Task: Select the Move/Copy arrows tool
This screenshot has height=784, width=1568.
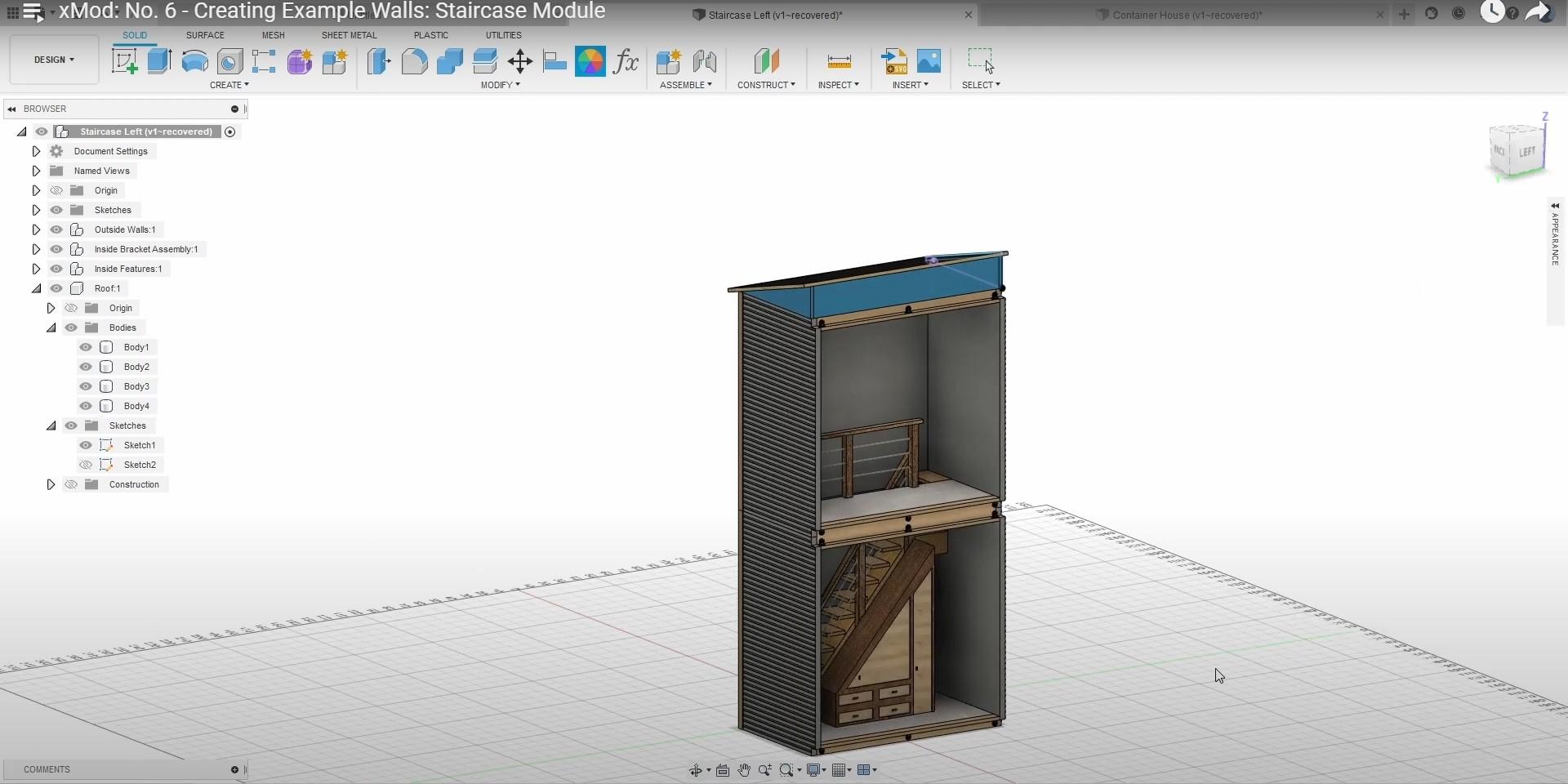Action: tap(519, 61)
